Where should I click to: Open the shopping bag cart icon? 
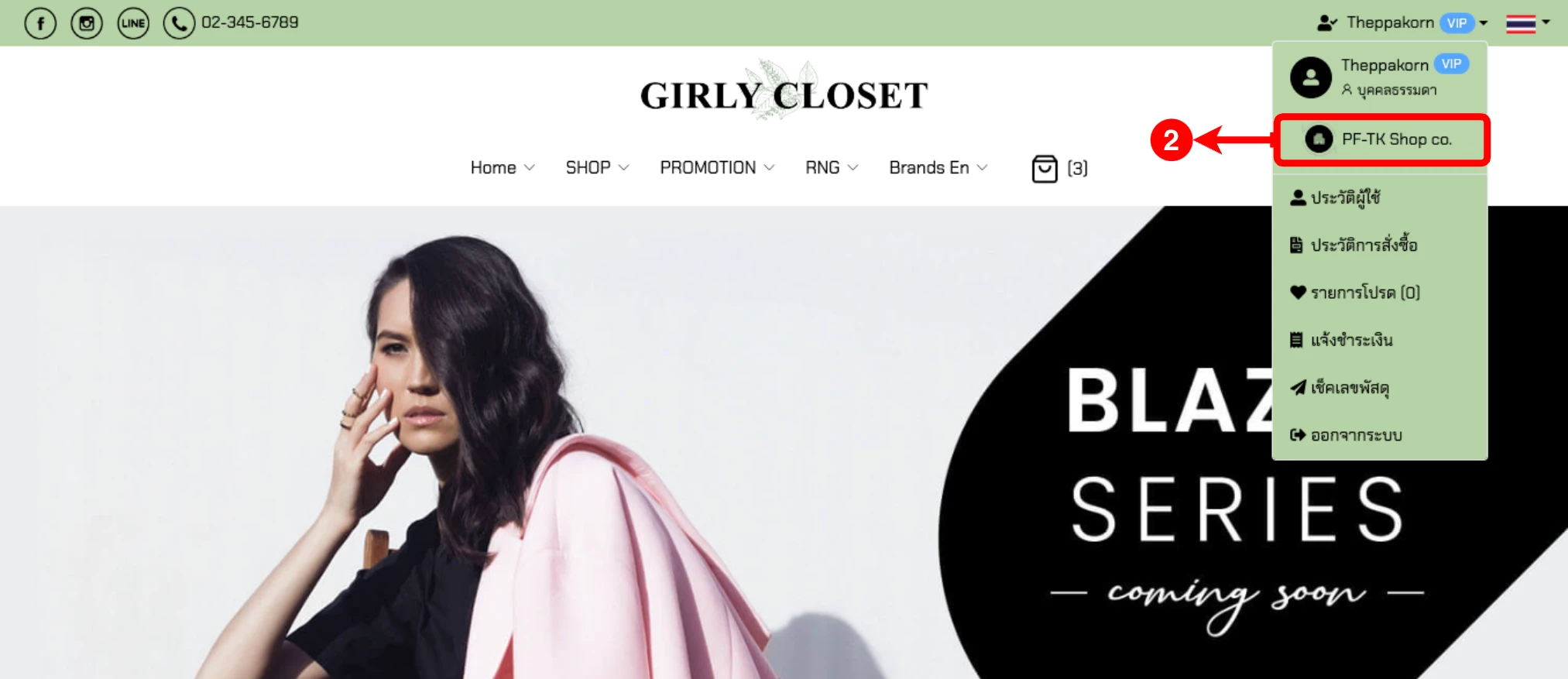(1045, 168)
